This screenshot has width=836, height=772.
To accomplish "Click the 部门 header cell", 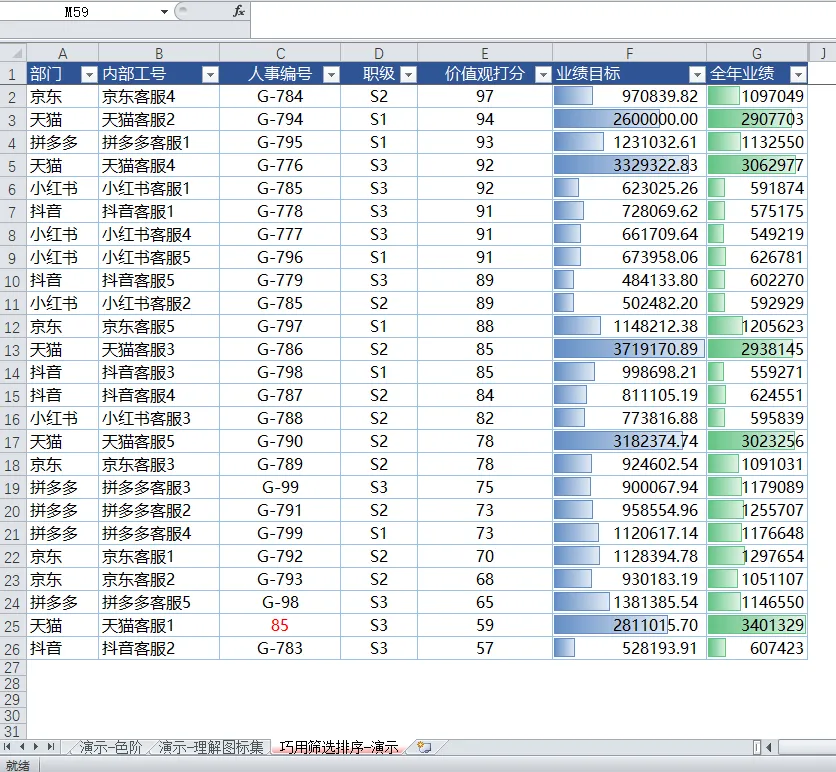I will pyautogui.click(x=62, y=74).
